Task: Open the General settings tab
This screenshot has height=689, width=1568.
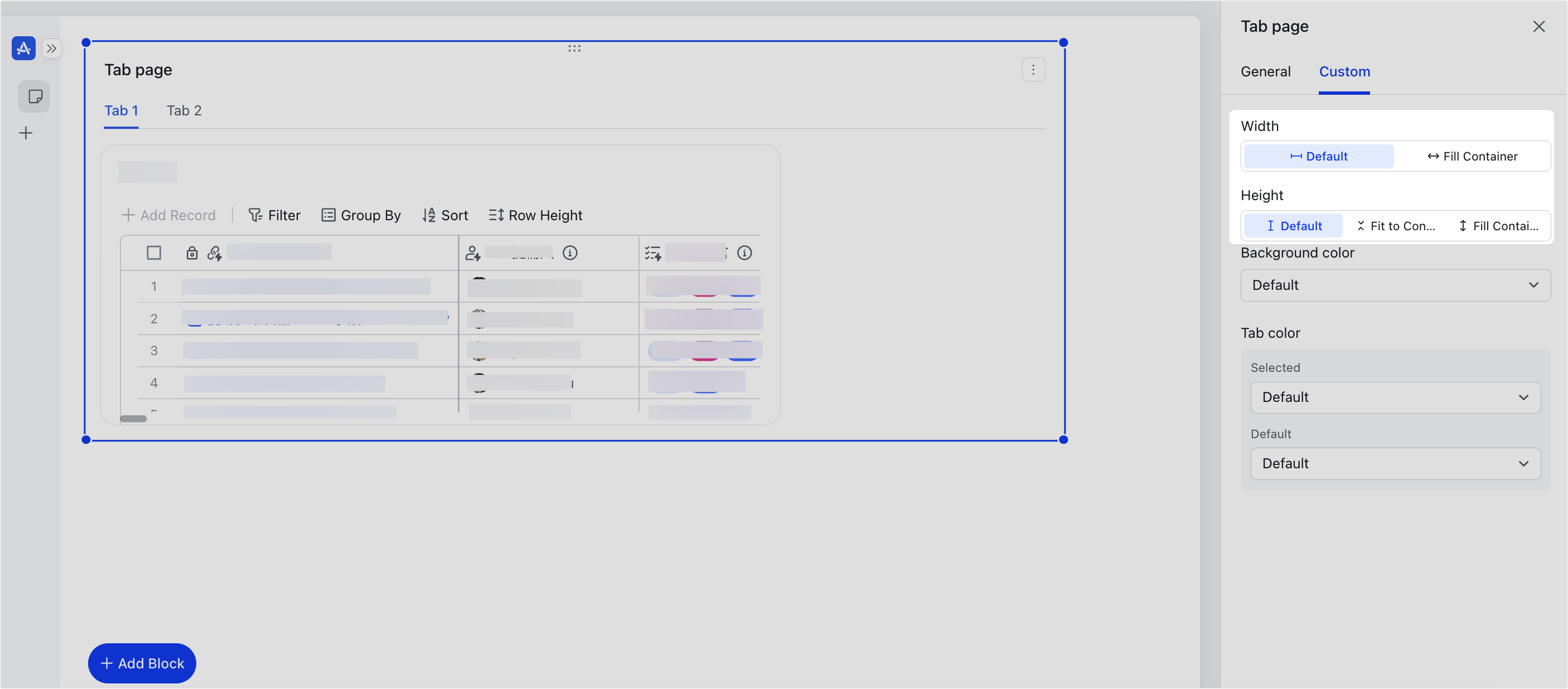Action: point(1265,71)
